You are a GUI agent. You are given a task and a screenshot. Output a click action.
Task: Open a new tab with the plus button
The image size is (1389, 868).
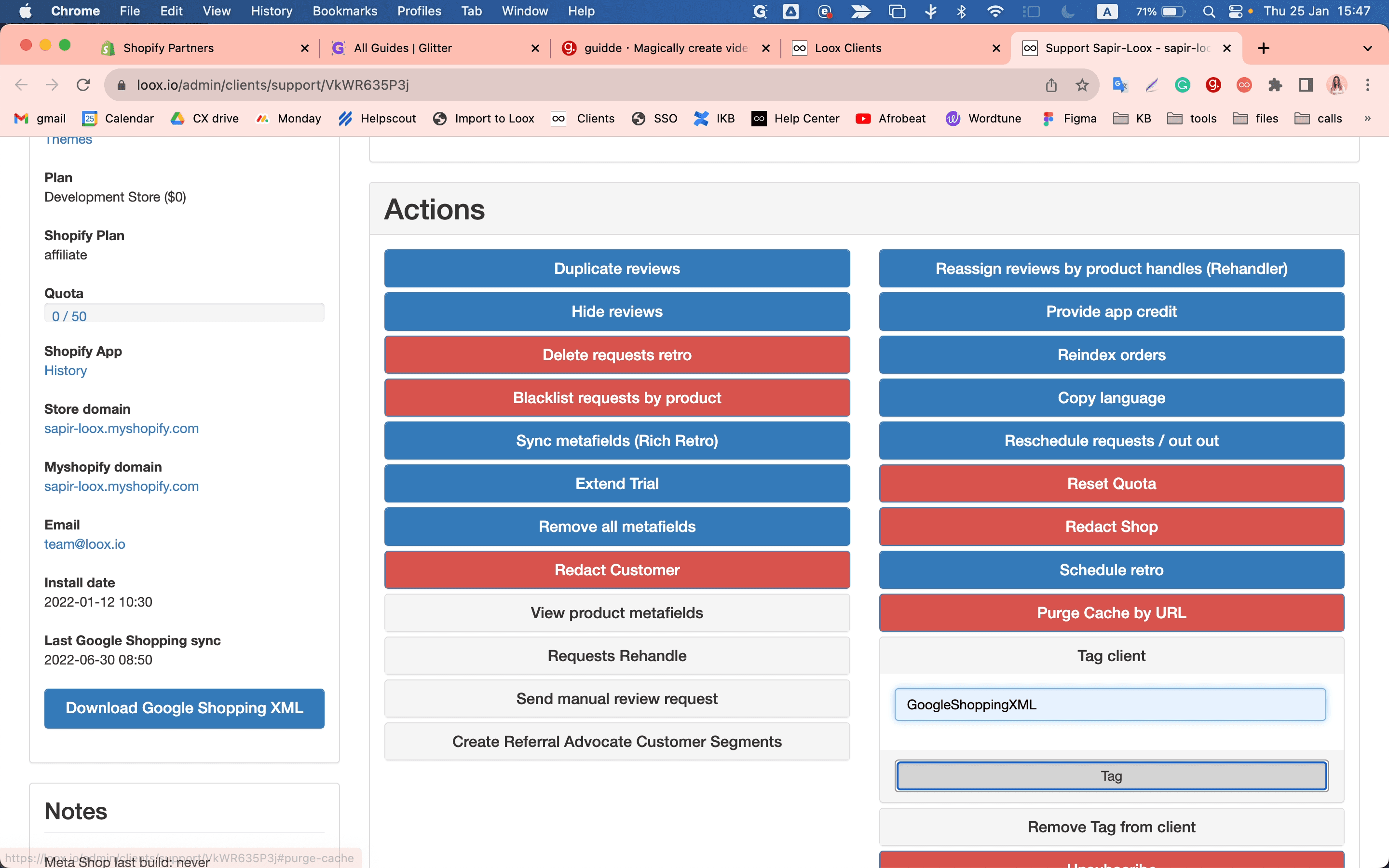click(x=1263, y=48)
